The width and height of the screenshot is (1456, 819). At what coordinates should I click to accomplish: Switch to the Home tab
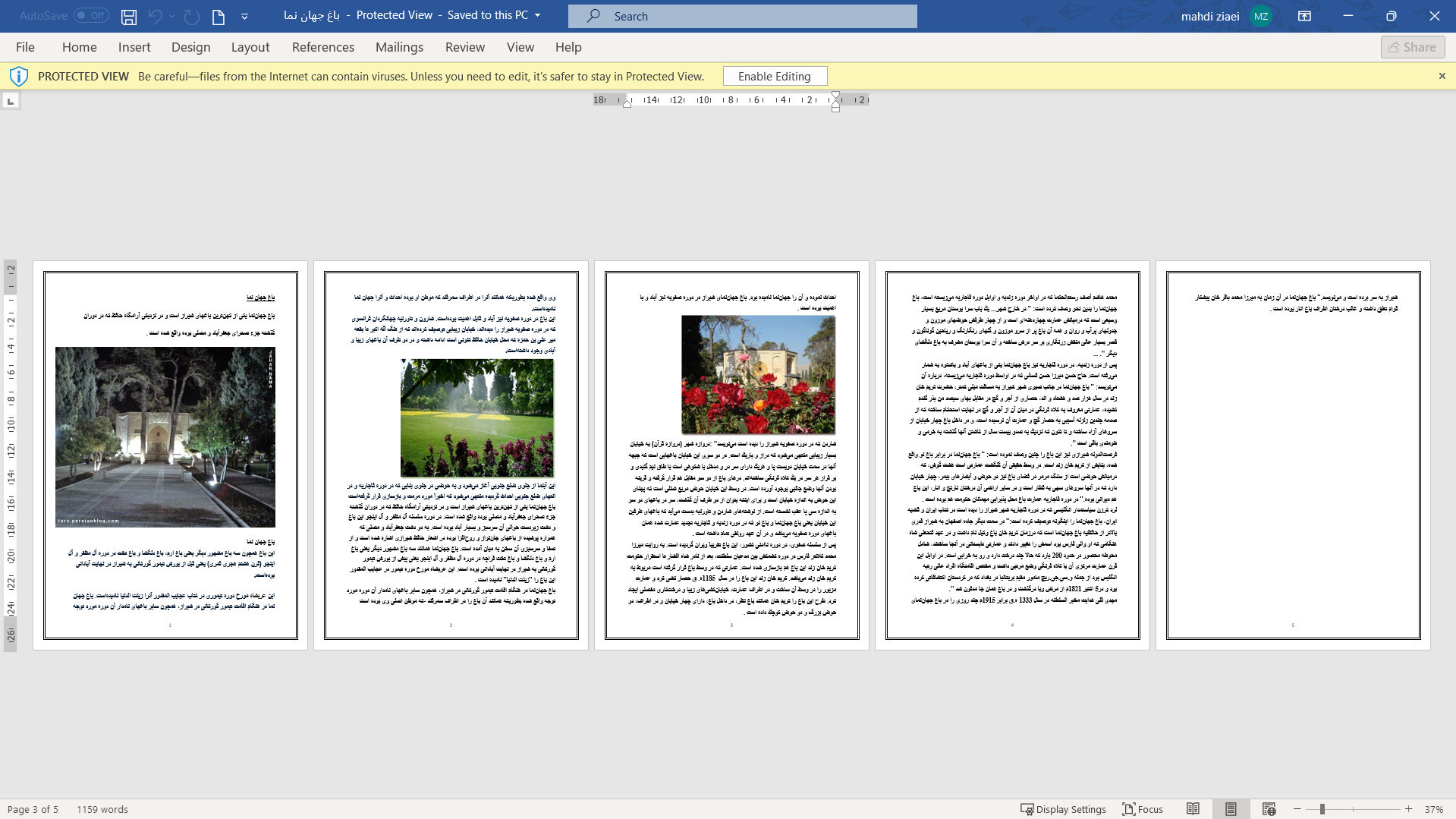coord(80,47)
